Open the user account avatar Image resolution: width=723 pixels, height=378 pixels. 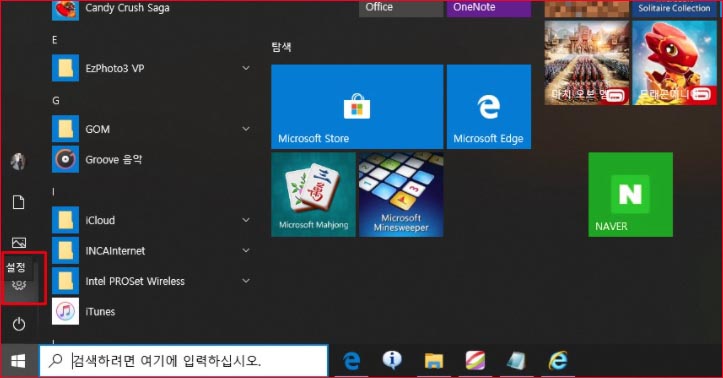pyautogui.click(x=18, y=161)
